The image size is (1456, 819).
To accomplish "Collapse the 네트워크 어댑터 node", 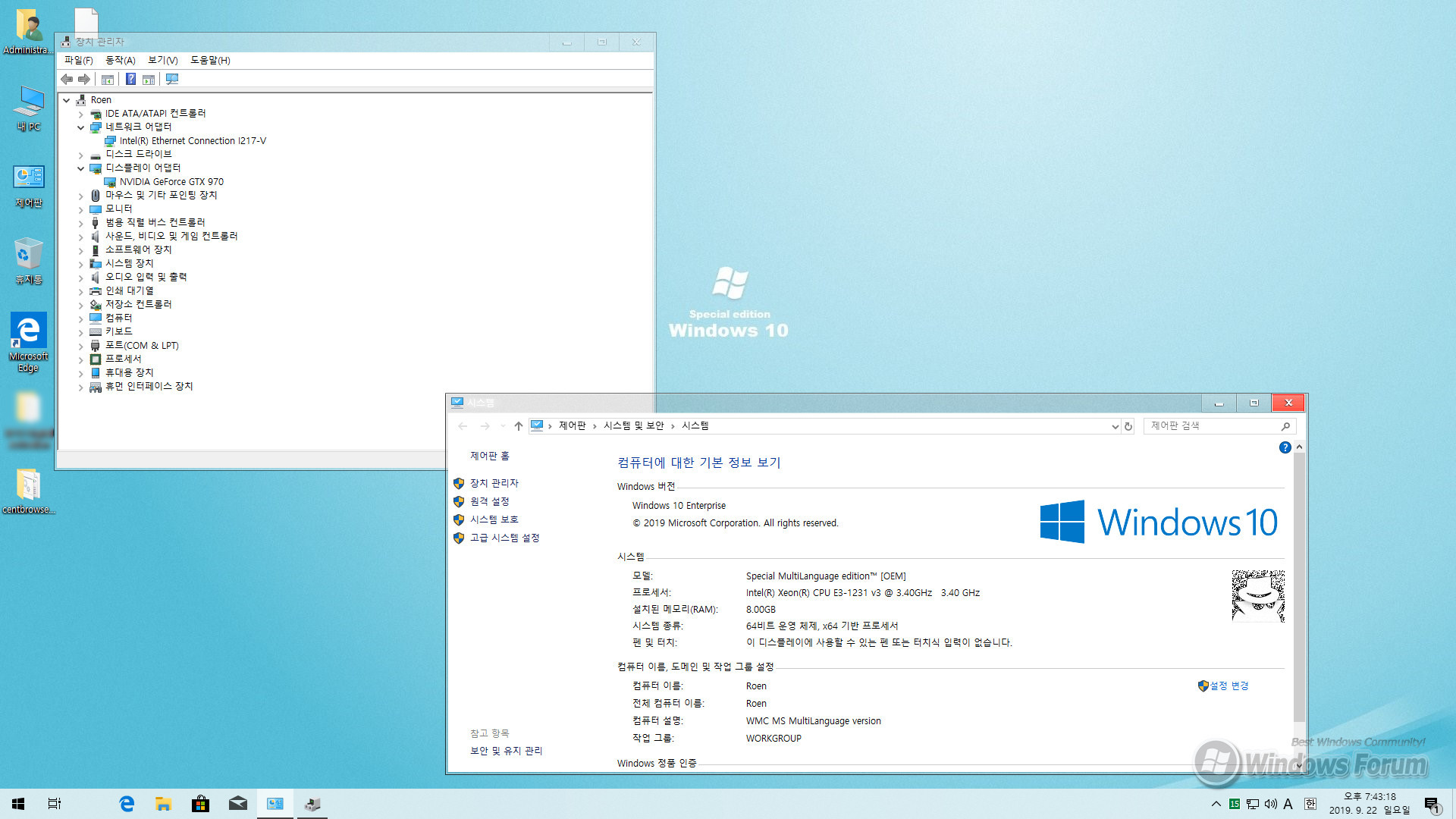I will point(81,127).
